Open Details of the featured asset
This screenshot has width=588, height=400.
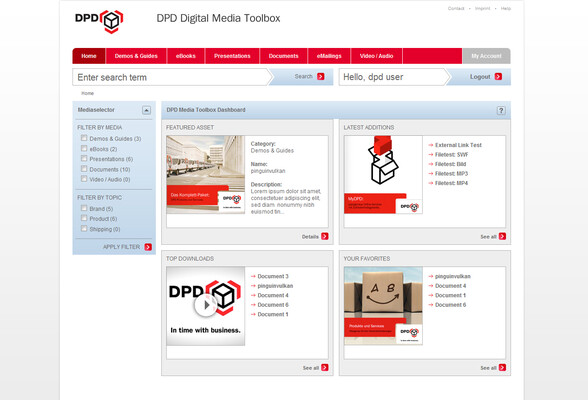tap(315, 237)
